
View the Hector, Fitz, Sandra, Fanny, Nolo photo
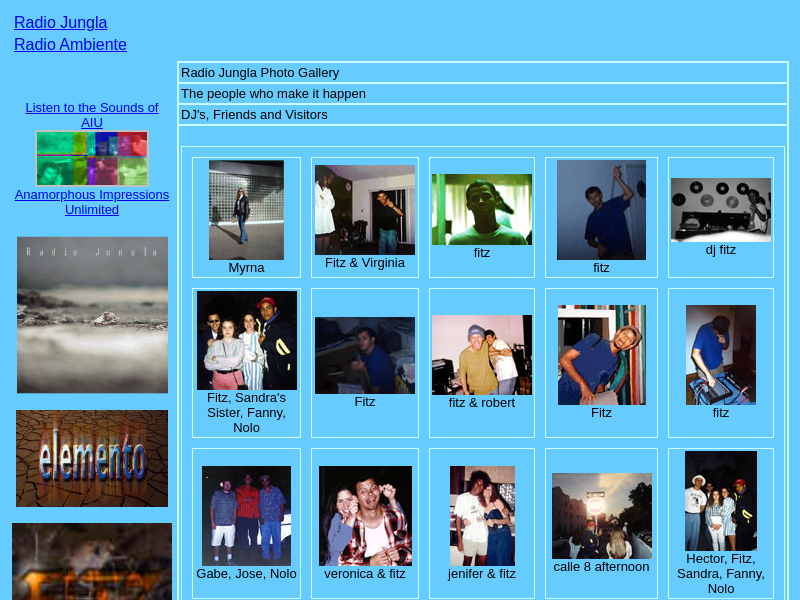click(x=720, y=500)
